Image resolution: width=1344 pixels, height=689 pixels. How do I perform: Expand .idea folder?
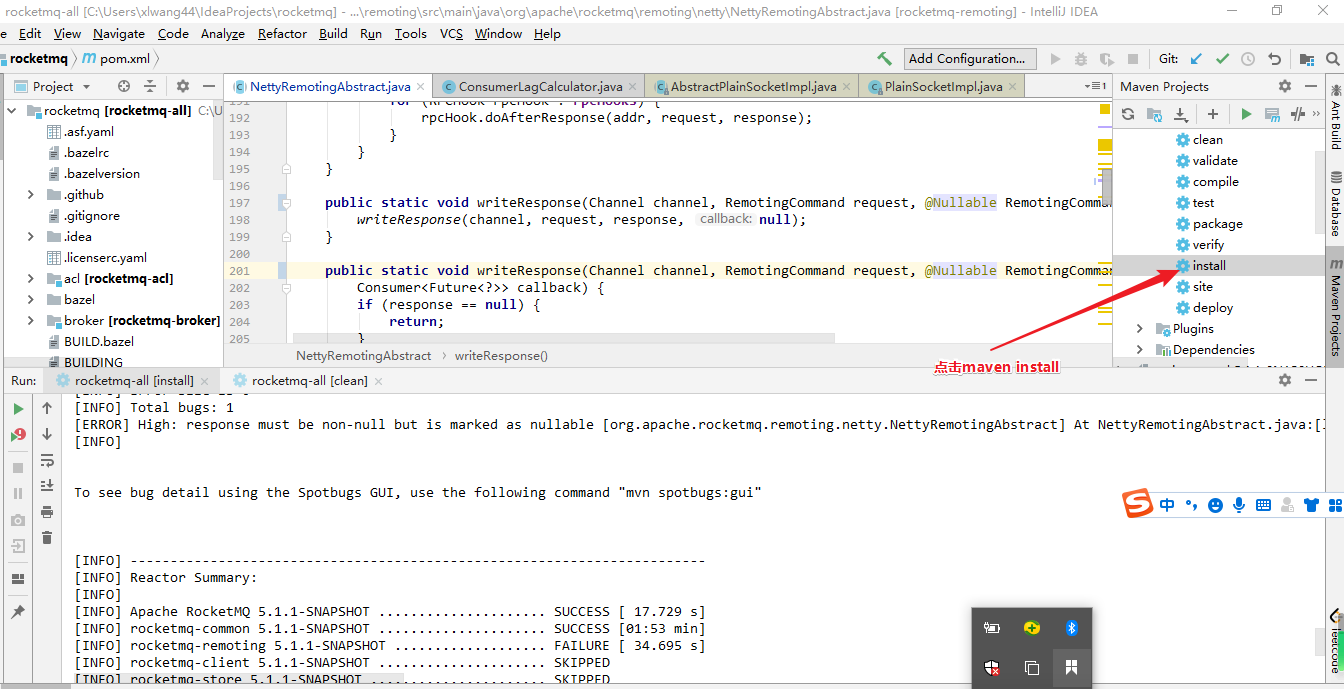pos(31,236)
